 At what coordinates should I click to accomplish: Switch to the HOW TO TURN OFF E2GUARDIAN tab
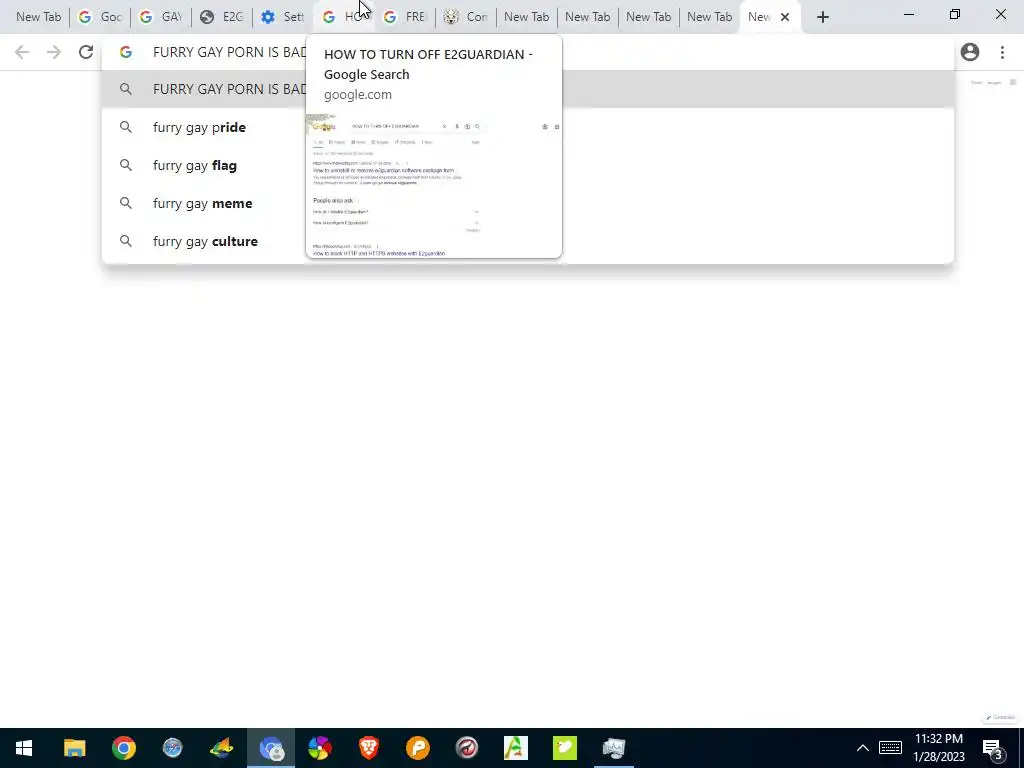click(x=344, y=17)
